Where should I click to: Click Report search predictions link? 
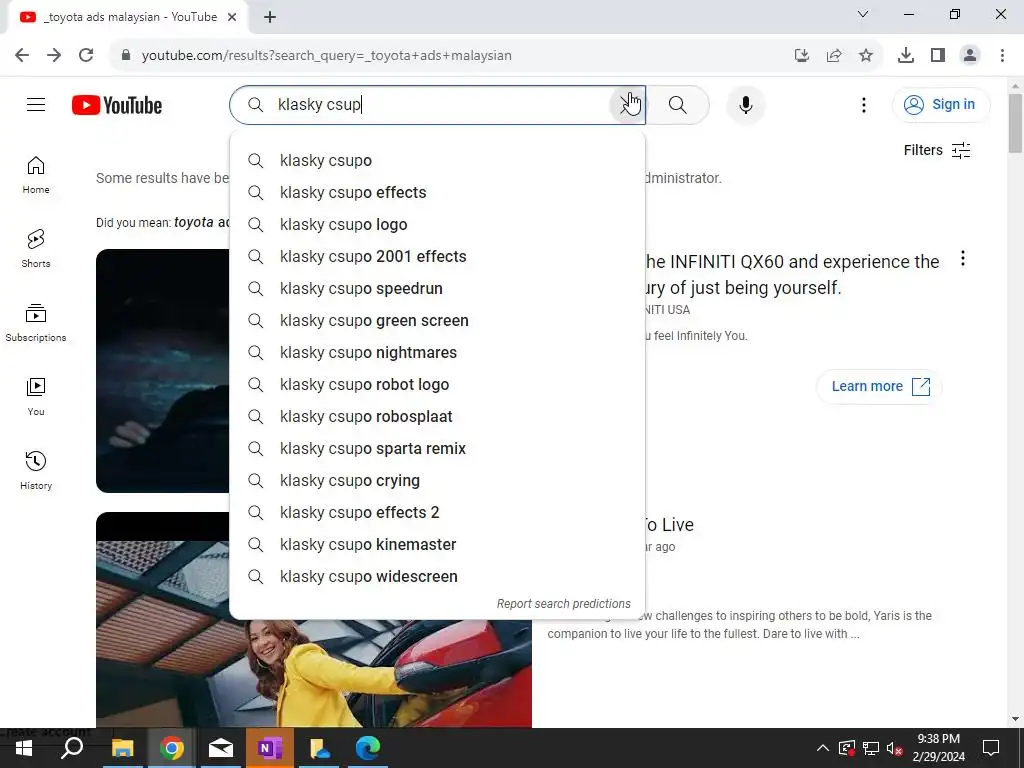pyautogui.click(x=564, y=603)
